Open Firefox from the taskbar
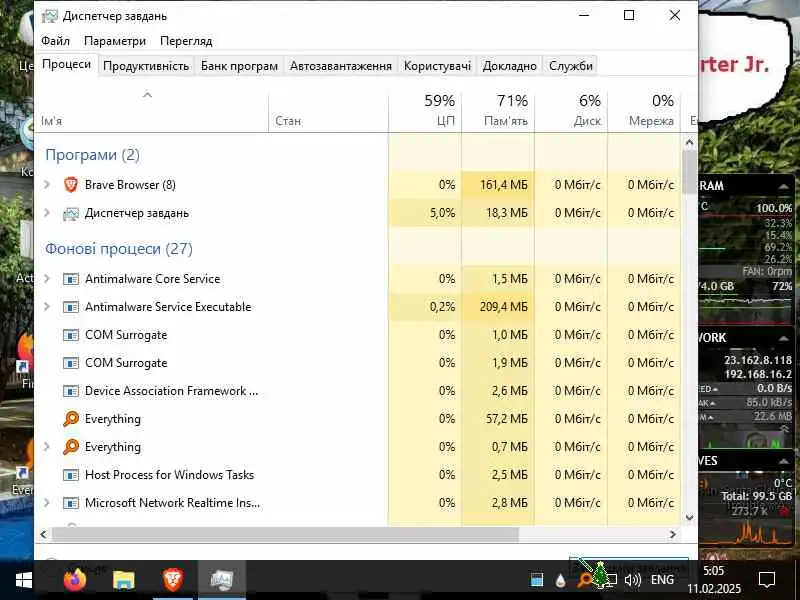800x600 pixels. click(x=75, y=580)
